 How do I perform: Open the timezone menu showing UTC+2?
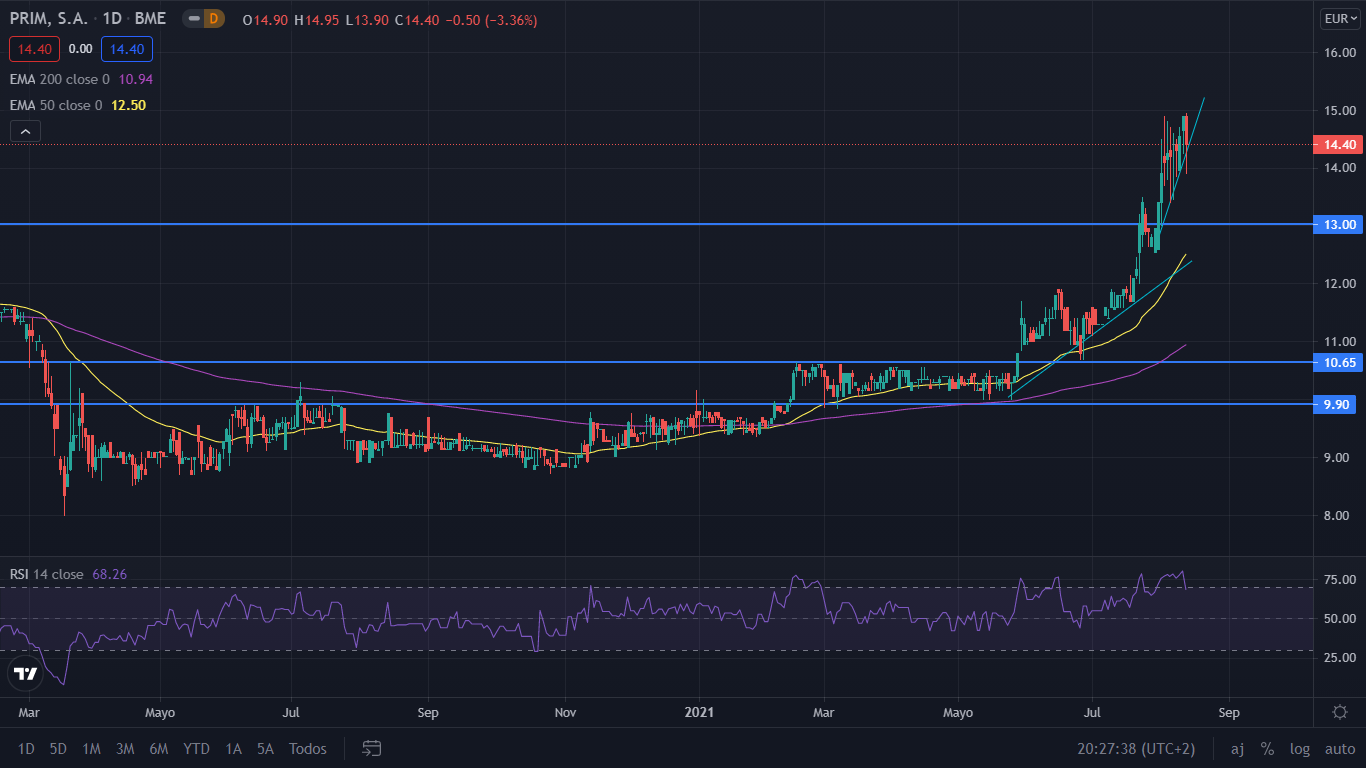[x=1137, y=748]
